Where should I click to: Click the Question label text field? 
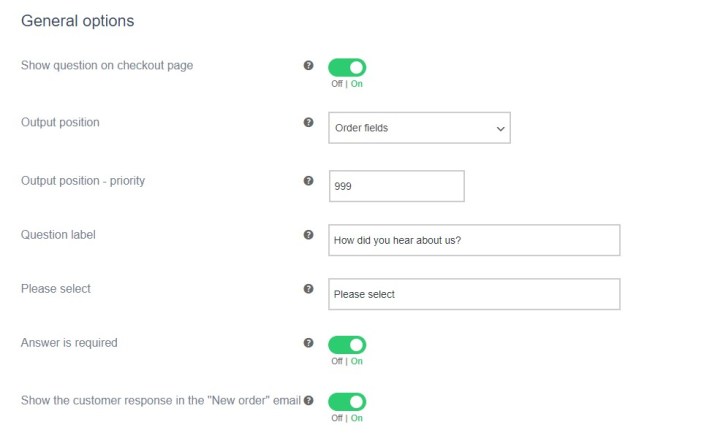[474, 240]
